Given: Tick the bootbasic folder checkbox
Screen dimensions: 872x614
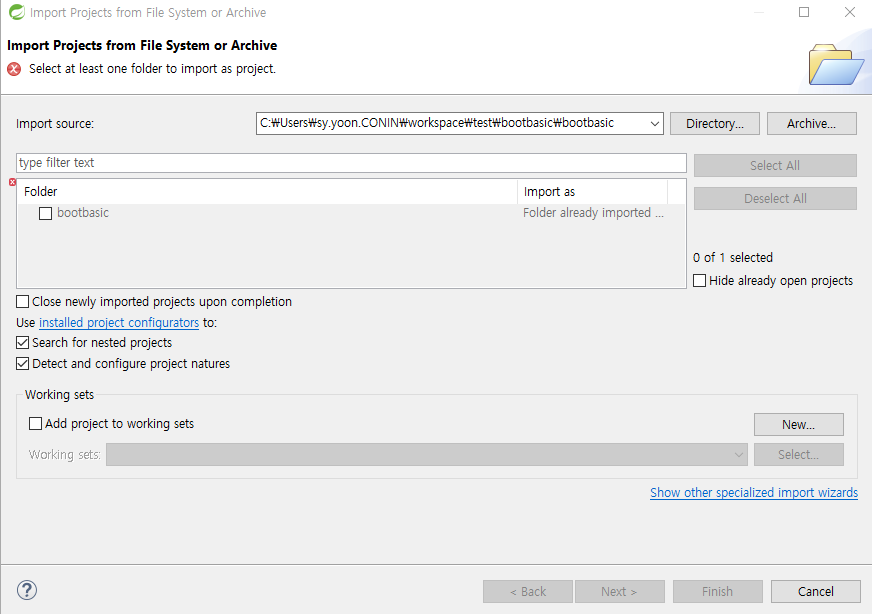Looking at the screenshot, I should point(46,213).
